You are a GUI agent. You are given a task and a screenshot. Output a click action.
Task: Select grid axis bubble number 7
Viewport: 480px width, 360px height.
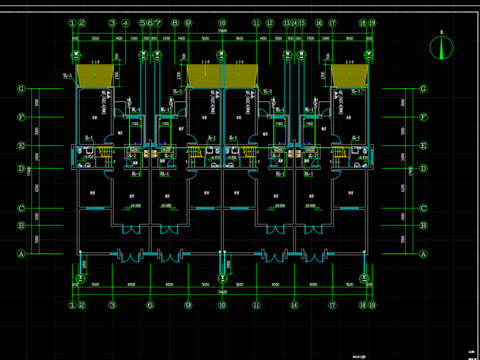pyautogui.click(x=158, y=23)
